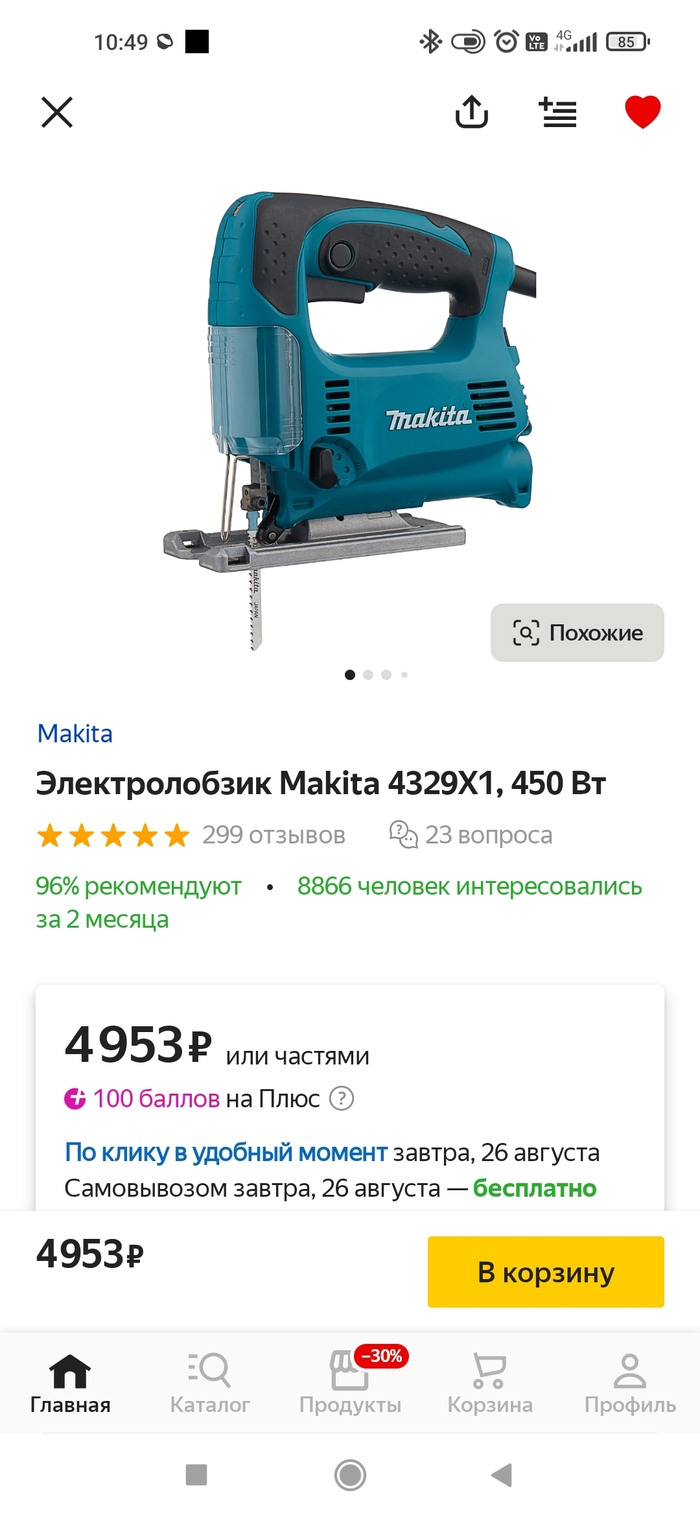Toggle the red heart favorite icon
Screen dimensions: 700x1517
tap(643, 112)
